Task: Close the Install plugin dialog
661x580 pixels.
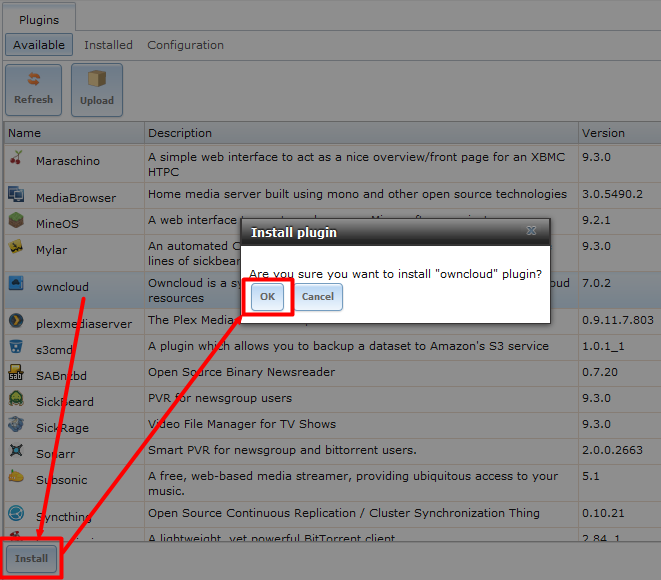Action: (531, 231)
